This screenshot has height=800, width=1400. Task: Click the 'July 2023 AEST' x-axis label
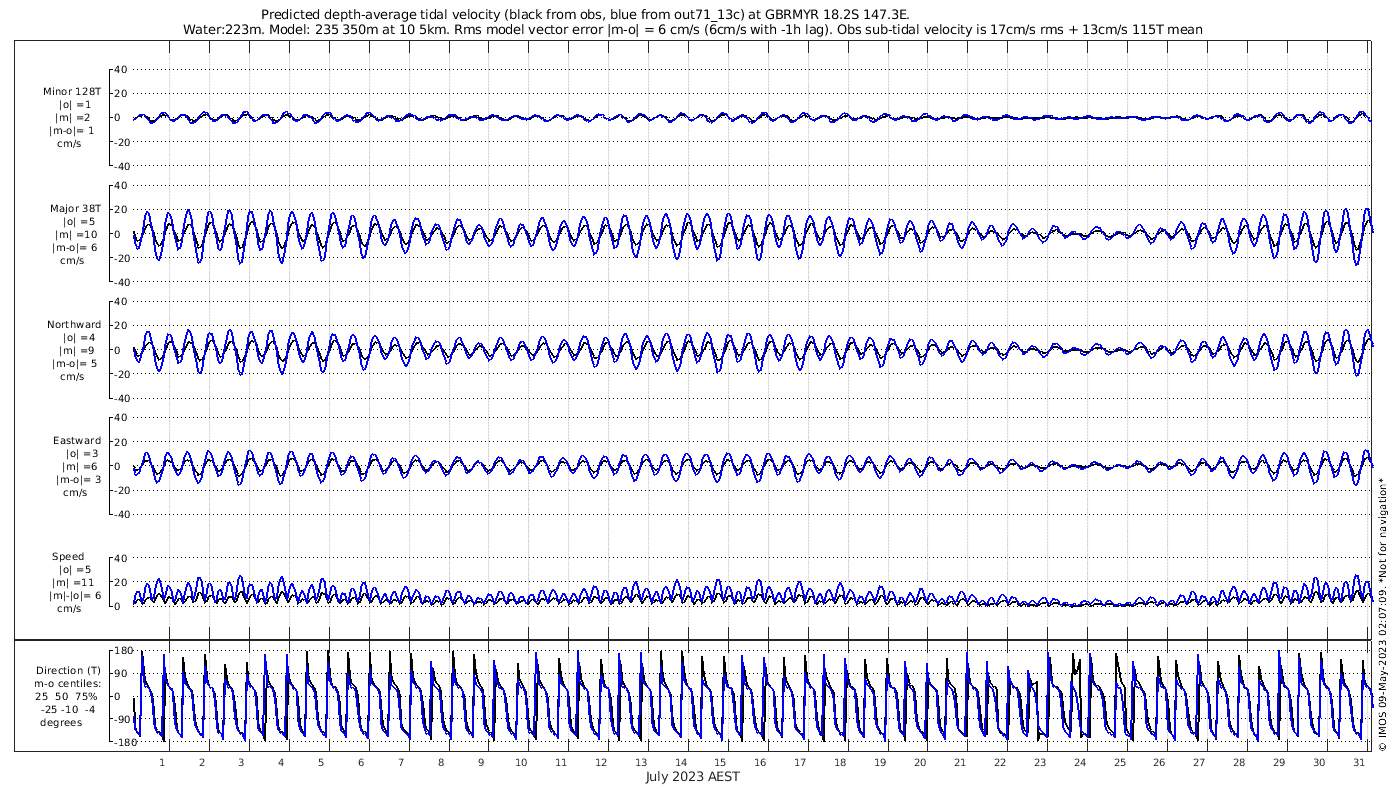(x=693, y=777)
